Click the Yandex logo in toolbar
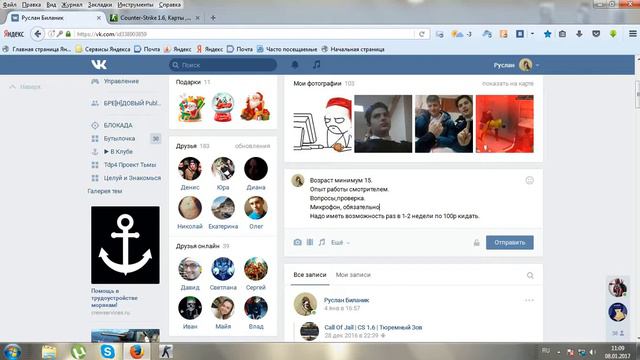Screen dimensions: 640x360 pyautogui.click(x=13, y=34)
